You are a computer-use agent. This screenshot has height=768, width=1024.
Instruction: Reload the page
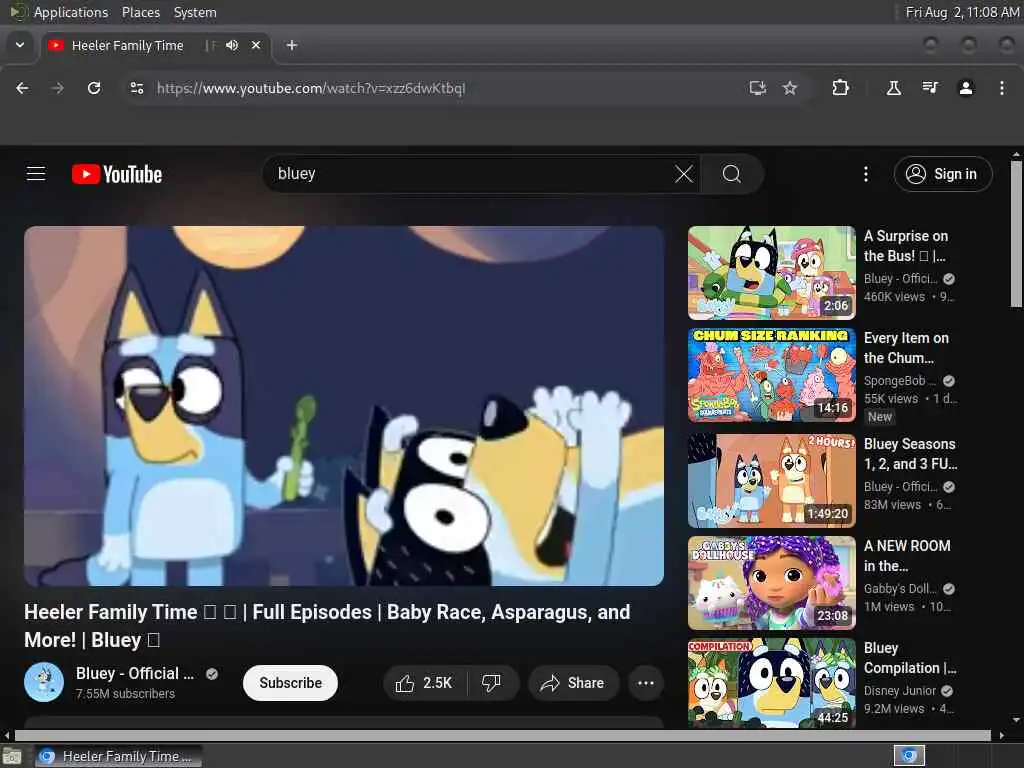click(x=94, y=88)
